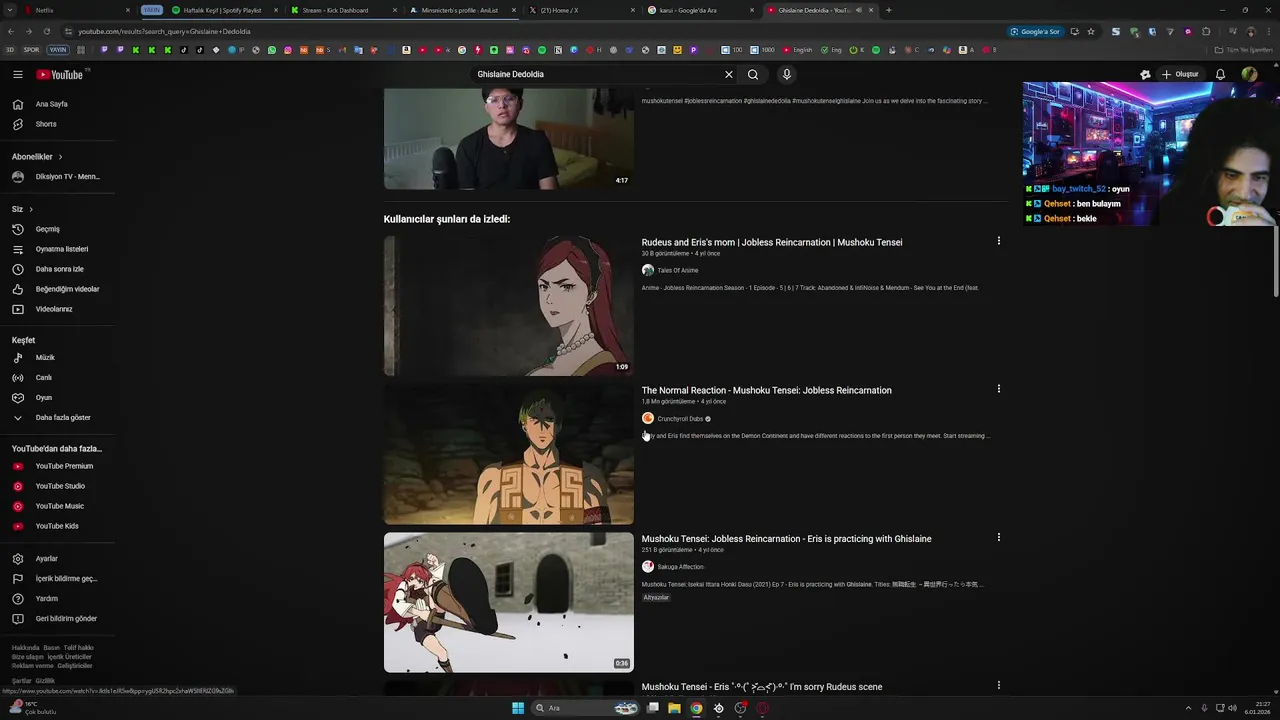Open Rudeus and Eris's mom video thumbnail
The image size is (1280, 720).
tap(509, 306)
